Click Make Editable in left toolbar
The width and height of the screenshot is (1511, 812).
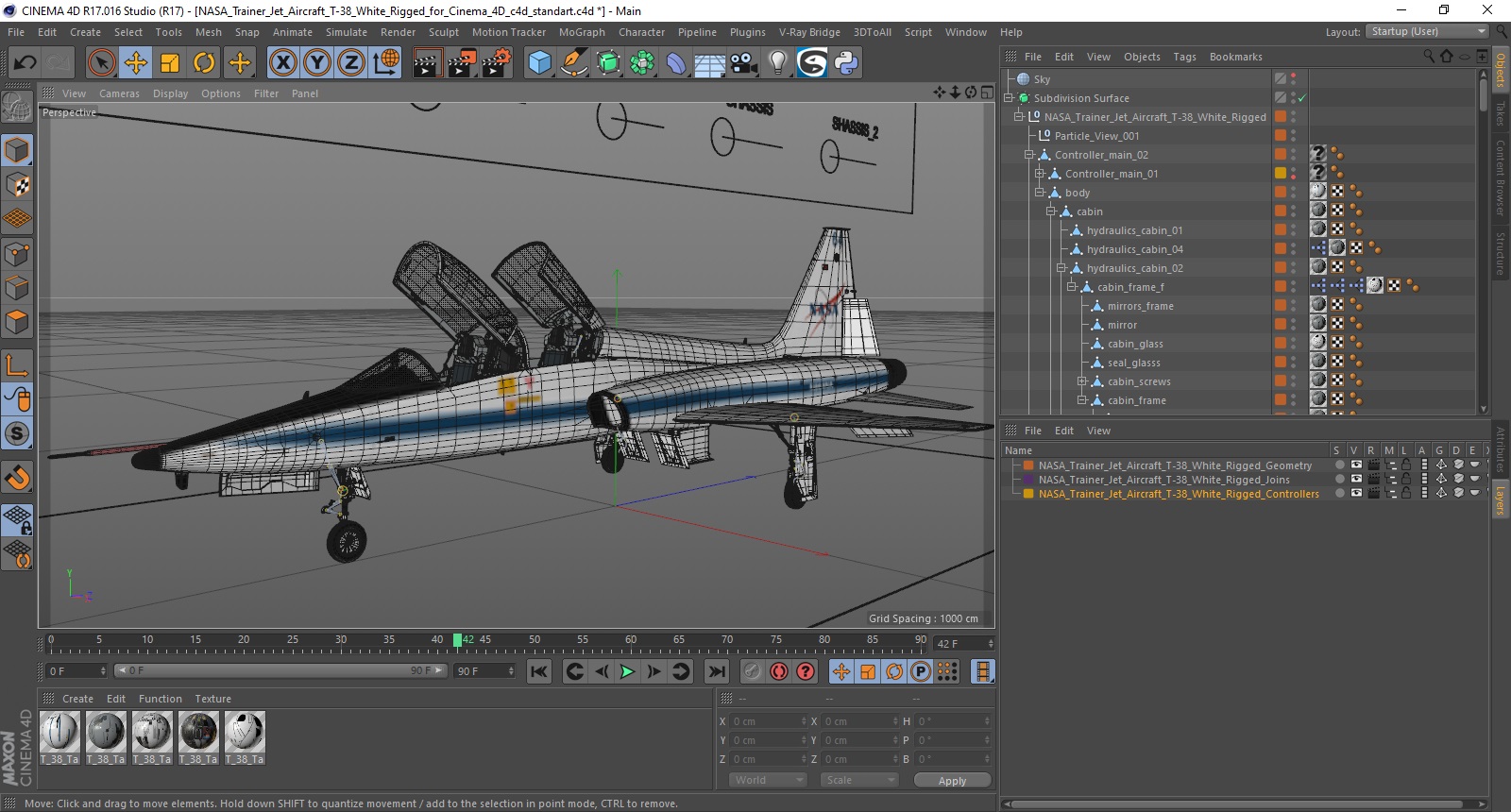coord(17,107)
